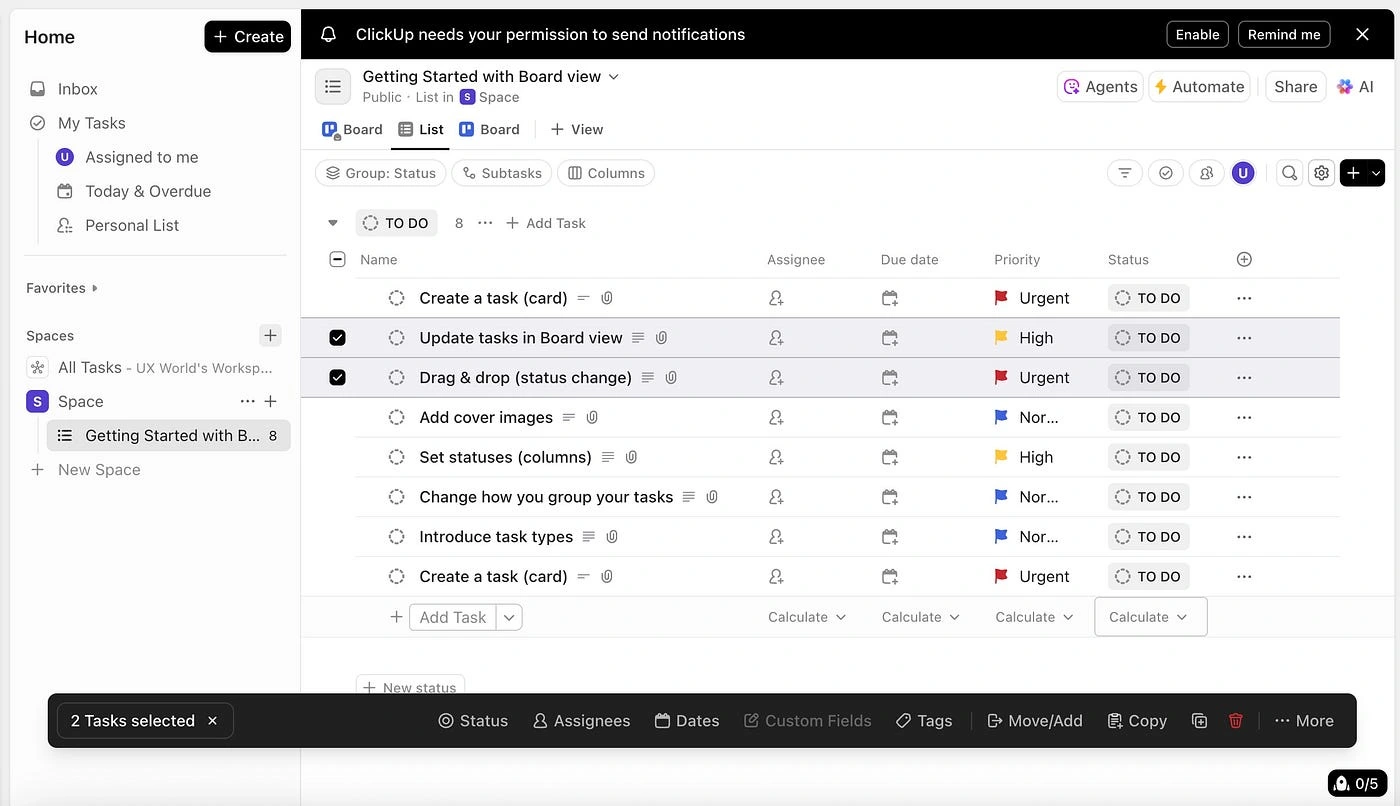Click the Space ellipsis options in sidebar
This screenshot has width=1400, height=806.
pos(248,401)
